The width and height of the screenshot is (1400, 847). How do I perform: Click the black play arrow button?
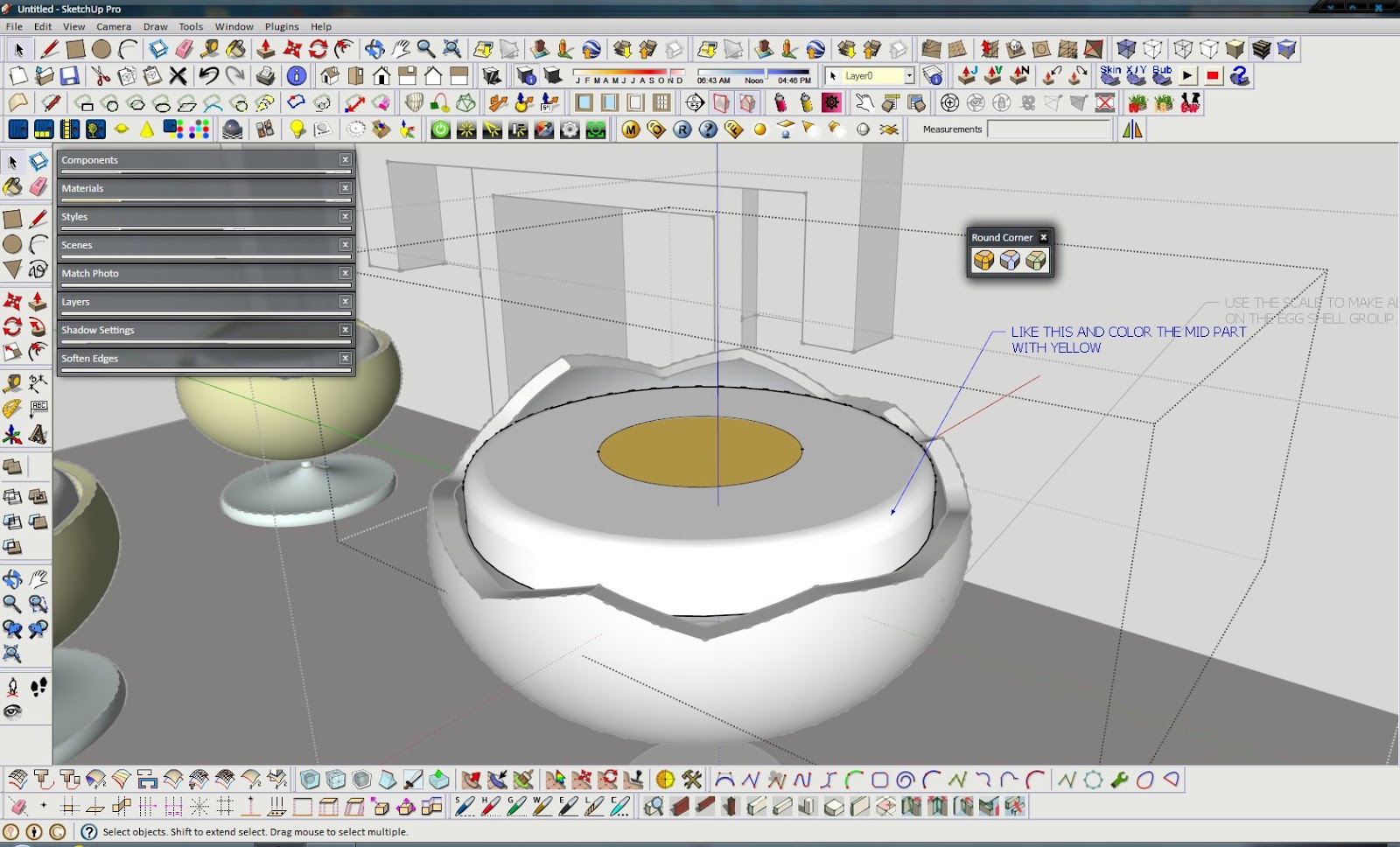tap(1187, 76)
